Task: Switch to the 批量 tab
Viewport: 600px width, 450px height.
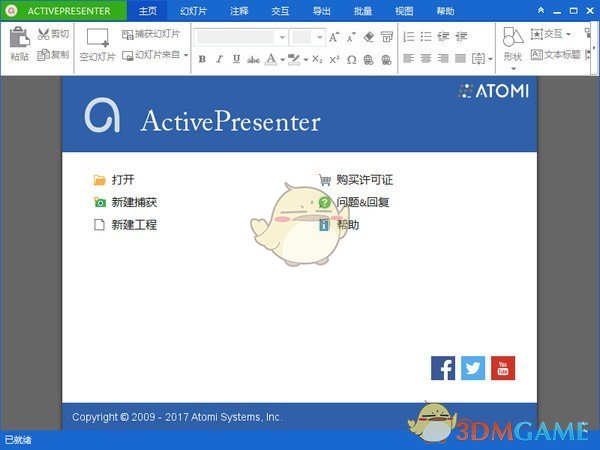Action: 363,11
